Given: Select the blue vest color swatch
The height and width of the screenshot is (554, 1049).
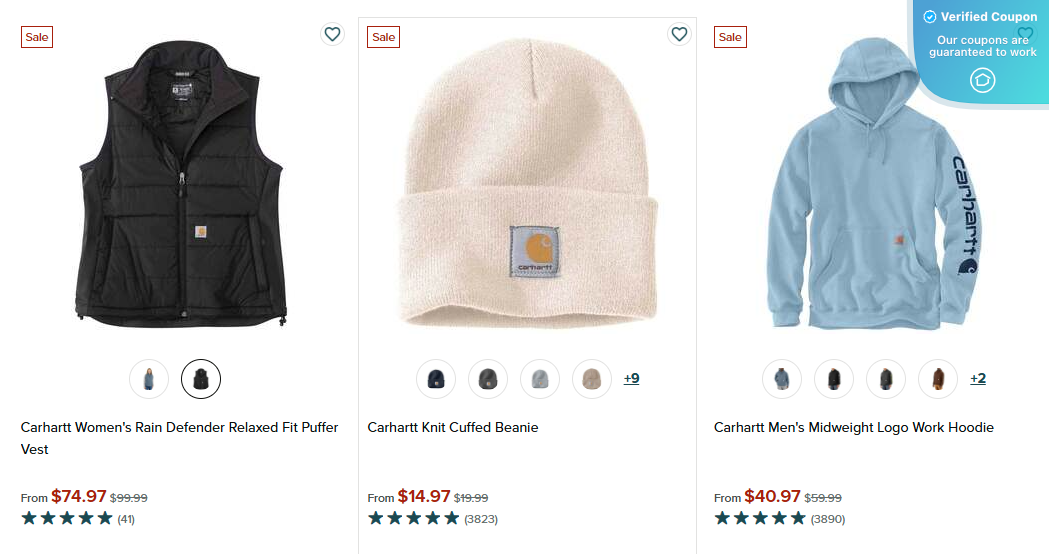Looking at the screenshot, I should click(x=149, y=379).
